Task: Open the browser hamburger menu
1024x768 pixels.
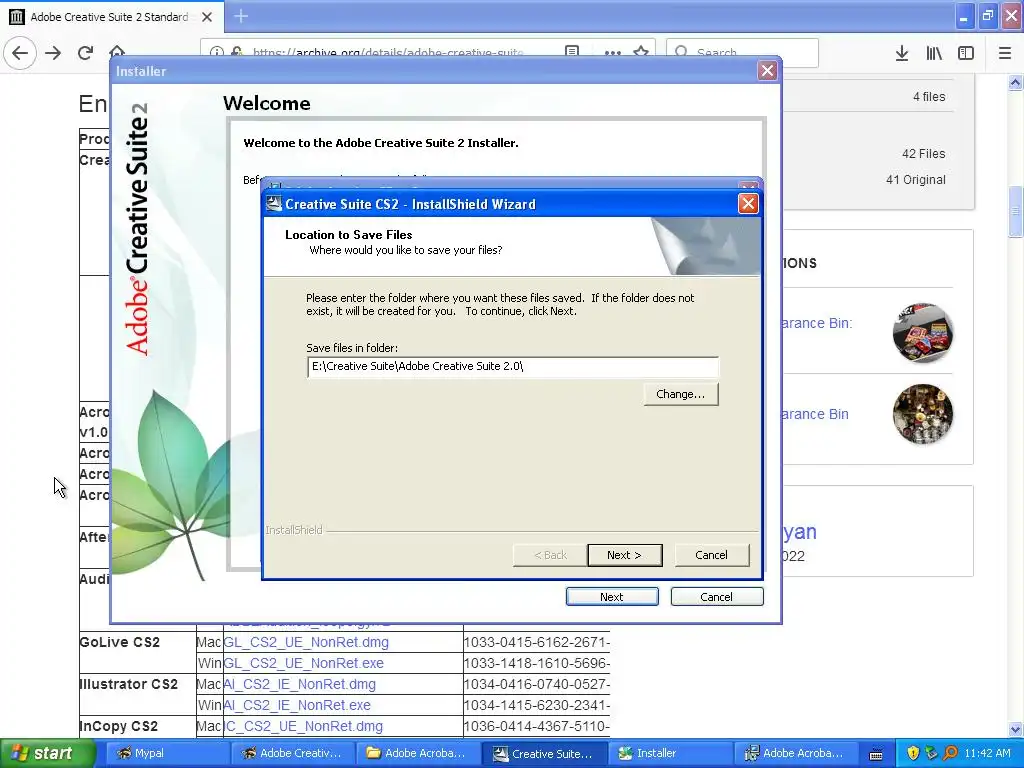Action: 1004,53
